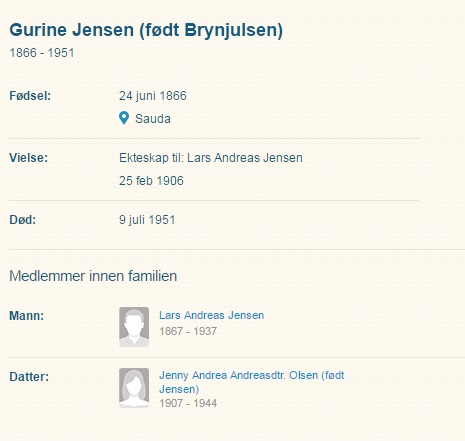Click the Ekteskap til Lars Andreas Jensen text
The width and height of the screenshot is (465, 441).
point(211,158)
